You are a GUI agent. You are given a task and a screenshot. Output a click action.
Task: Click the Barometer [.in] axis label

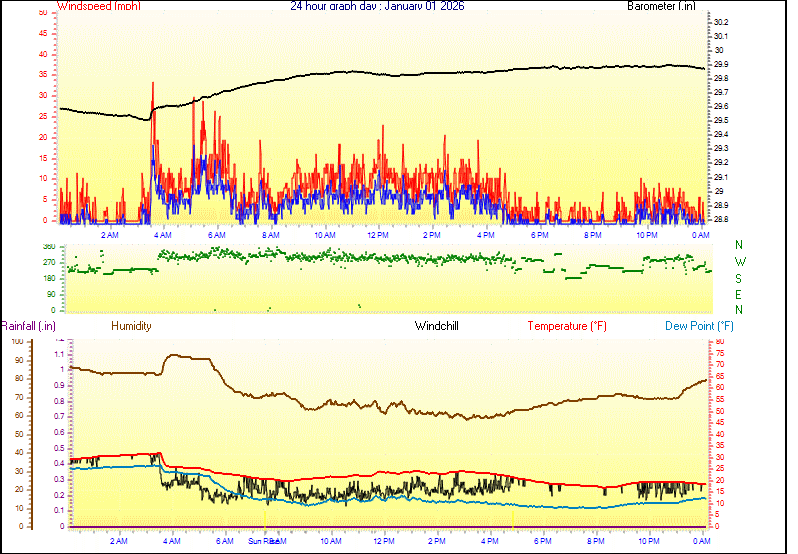(660, 6)
